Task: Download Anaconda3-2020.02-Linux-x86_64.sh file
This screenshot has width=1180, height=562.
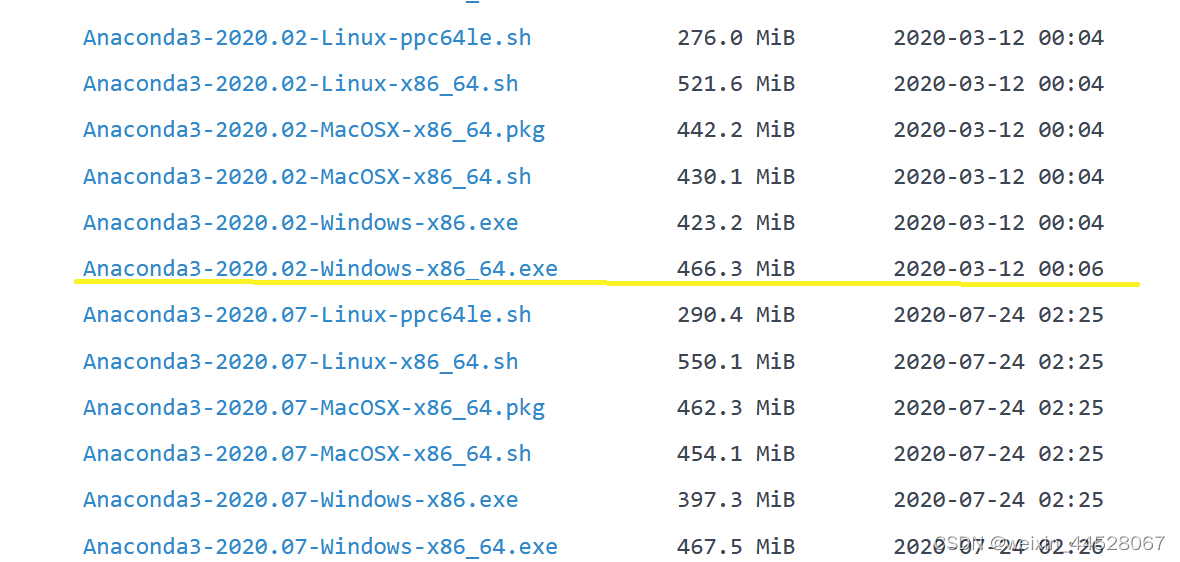Action: click(300, 84)
